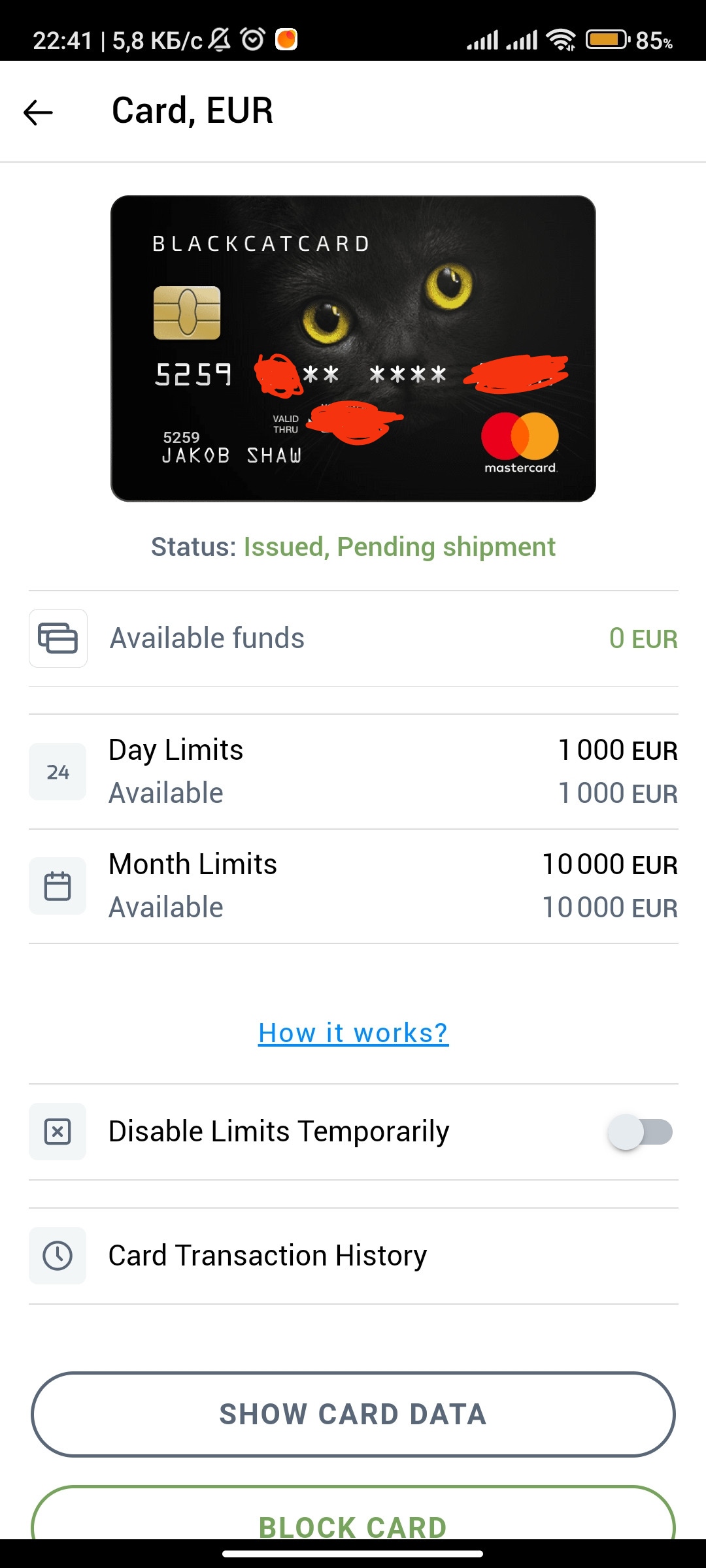Tap the 0 EUR available funds amount
This screenshot has width=706, height=1568.
coord(643,638)
